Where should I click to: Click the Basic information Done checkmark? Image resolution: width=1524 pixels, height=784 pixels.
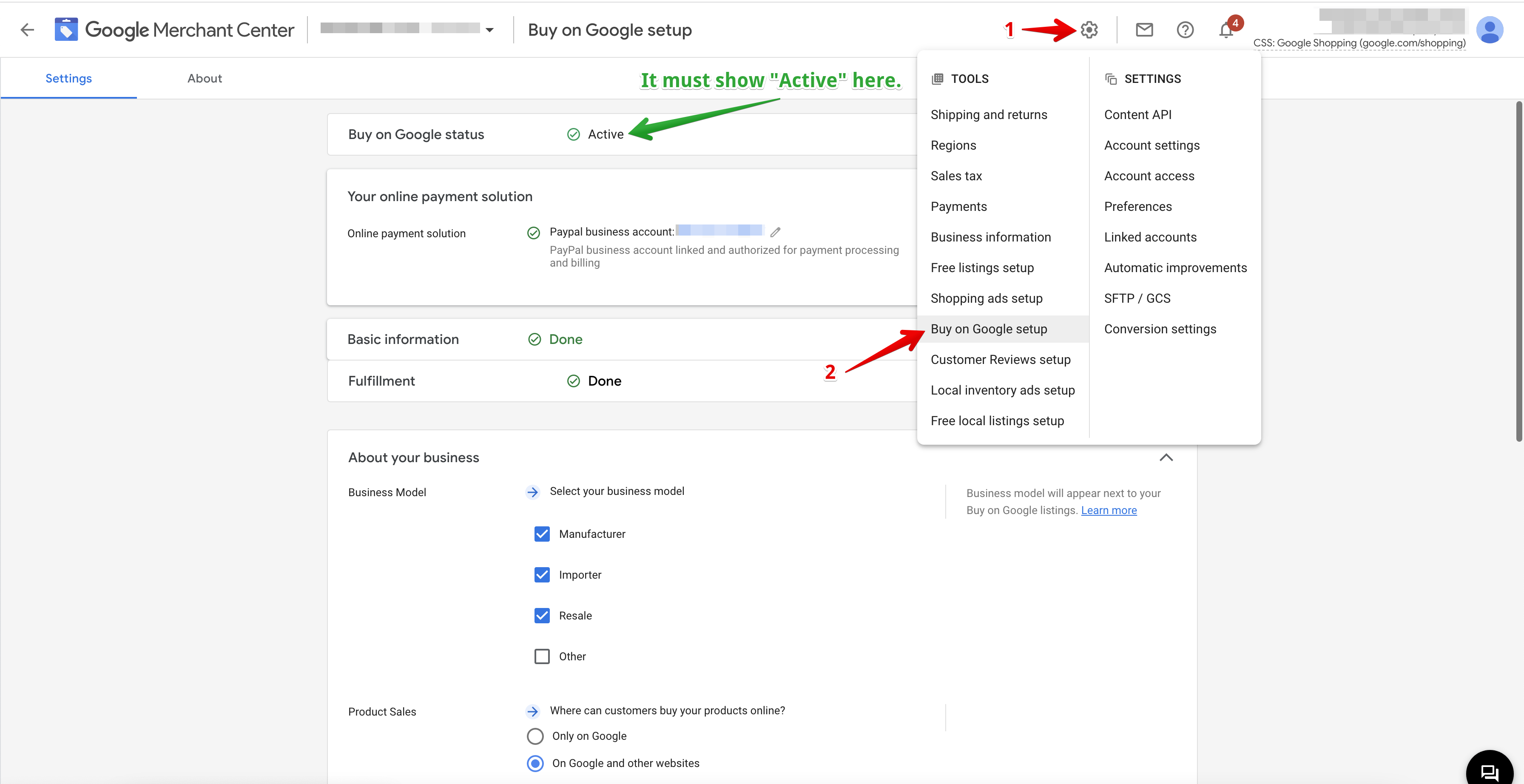pos(534,339)
